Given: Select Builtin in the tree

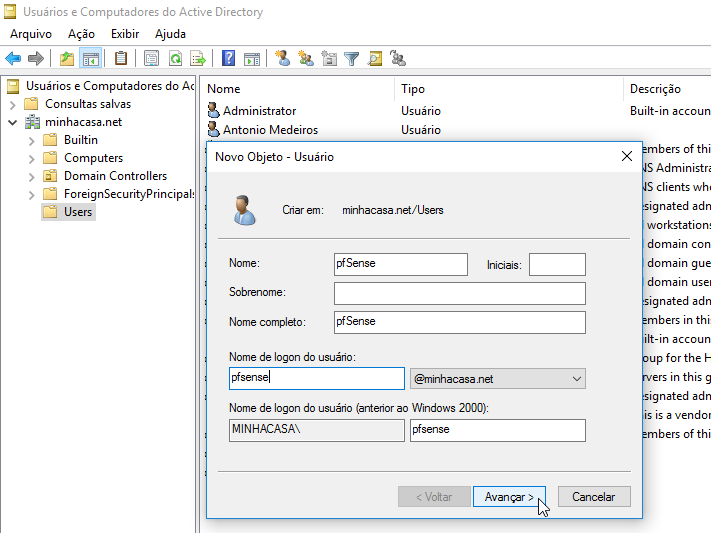Looking at the screenshot, I should tap(81, 140).
